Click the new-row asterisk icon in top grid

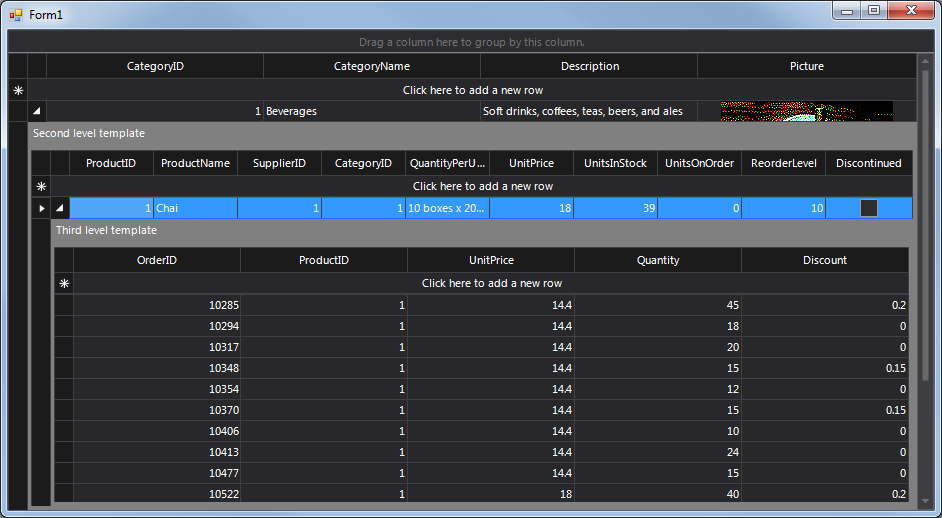point(18,90)
